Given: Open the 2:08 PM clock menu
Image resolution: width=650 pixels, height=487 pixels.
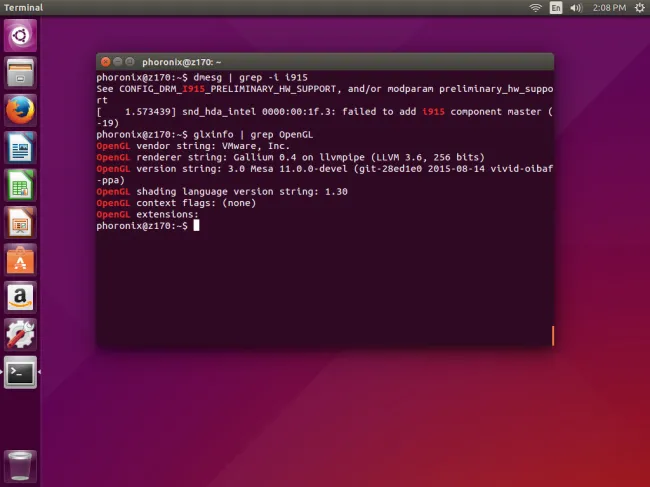Looking at the screenshot, I should tap(609, 7).
